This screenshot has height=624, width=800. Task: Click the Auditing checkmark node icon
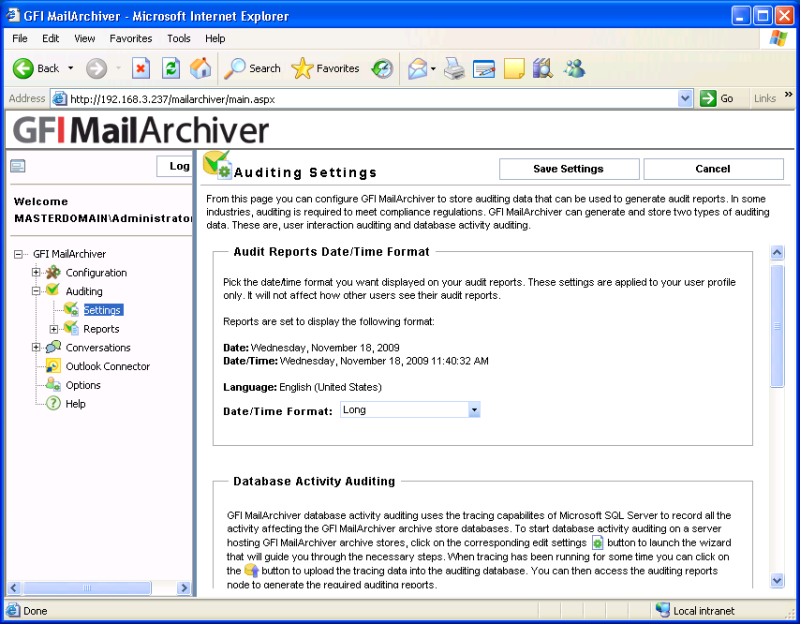(x=53, y=290)
